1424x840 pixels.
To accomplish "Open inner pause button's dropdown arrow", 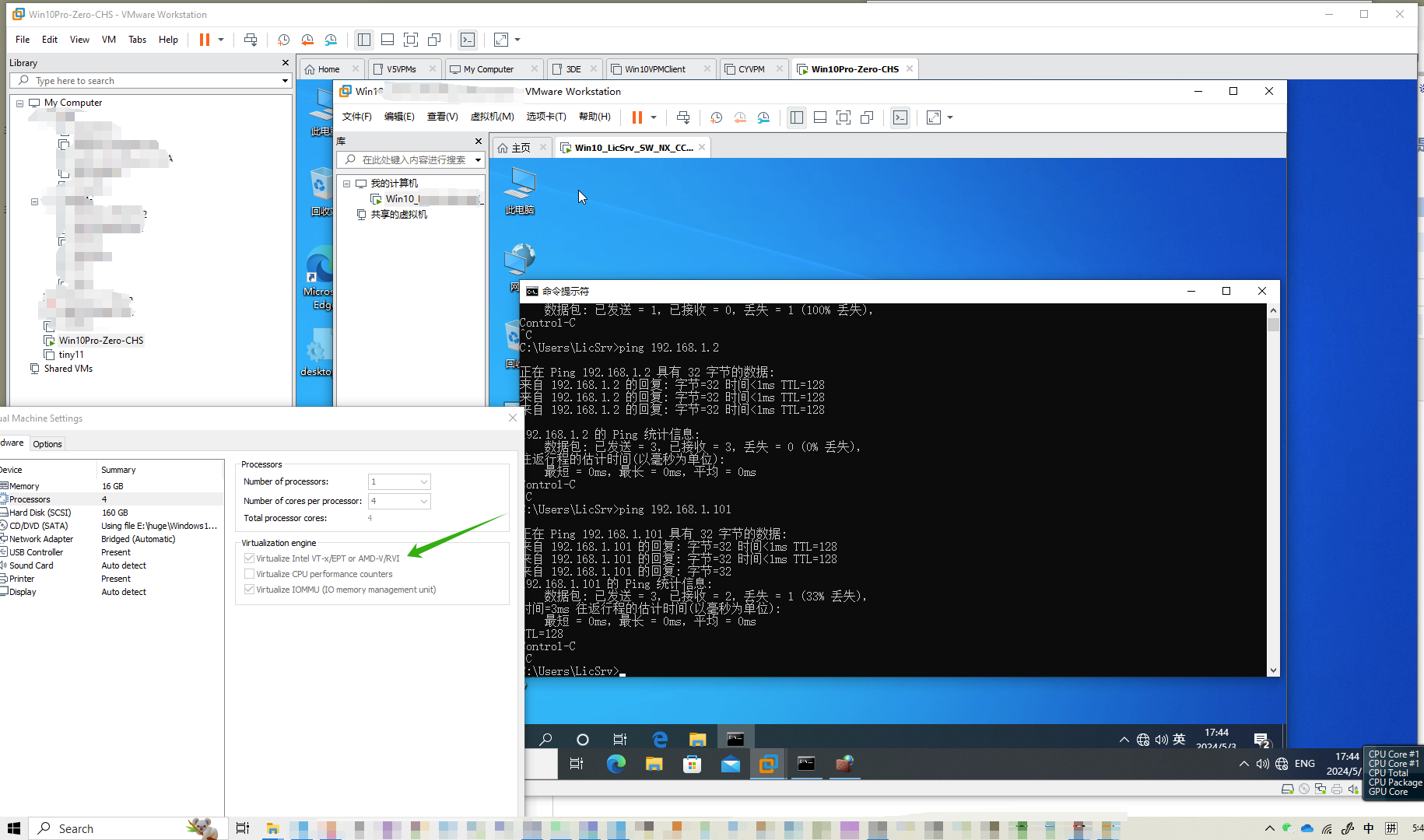I will pos(654,117).
